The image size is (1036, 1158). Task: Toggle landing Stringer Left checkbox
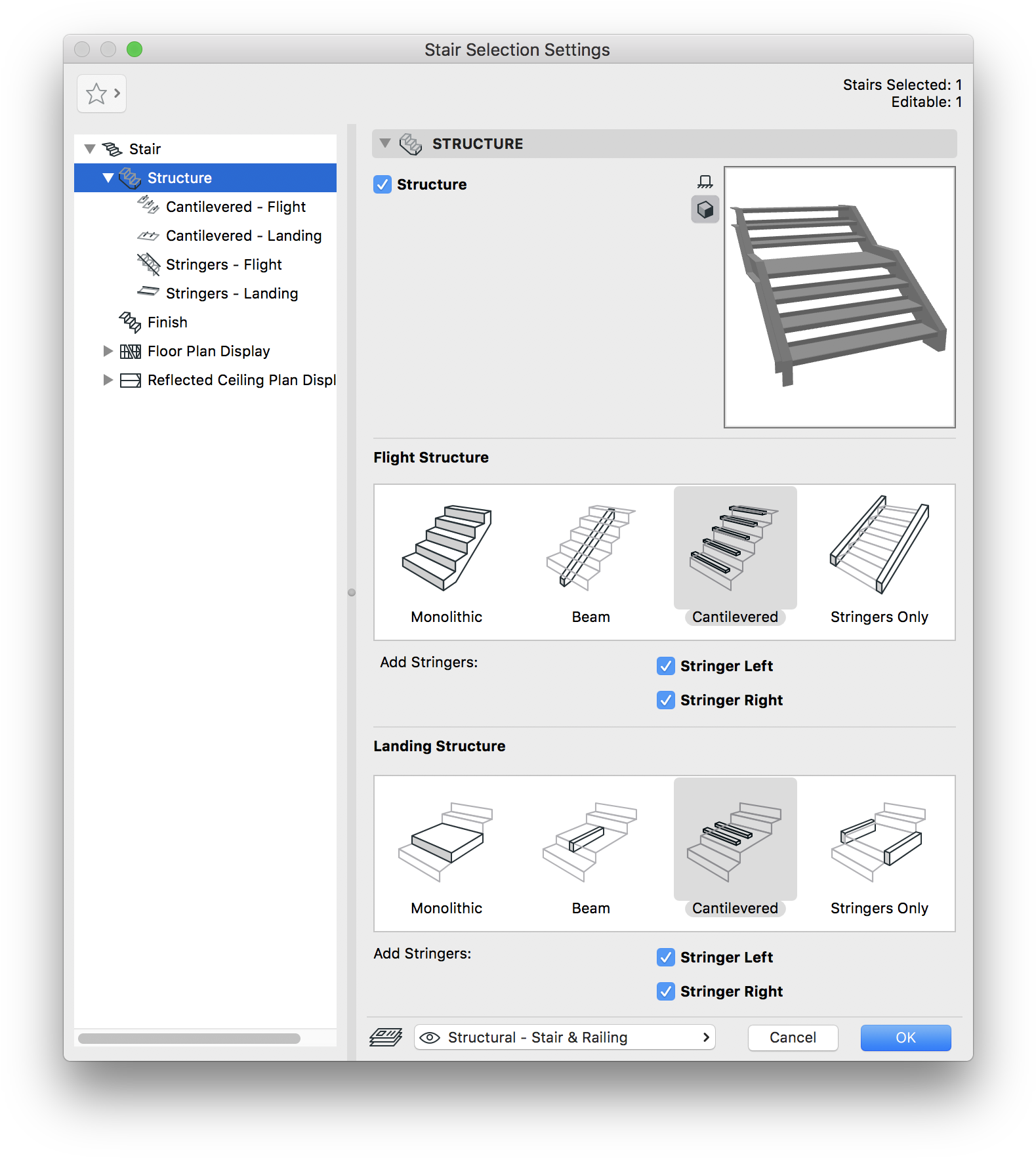666,957
